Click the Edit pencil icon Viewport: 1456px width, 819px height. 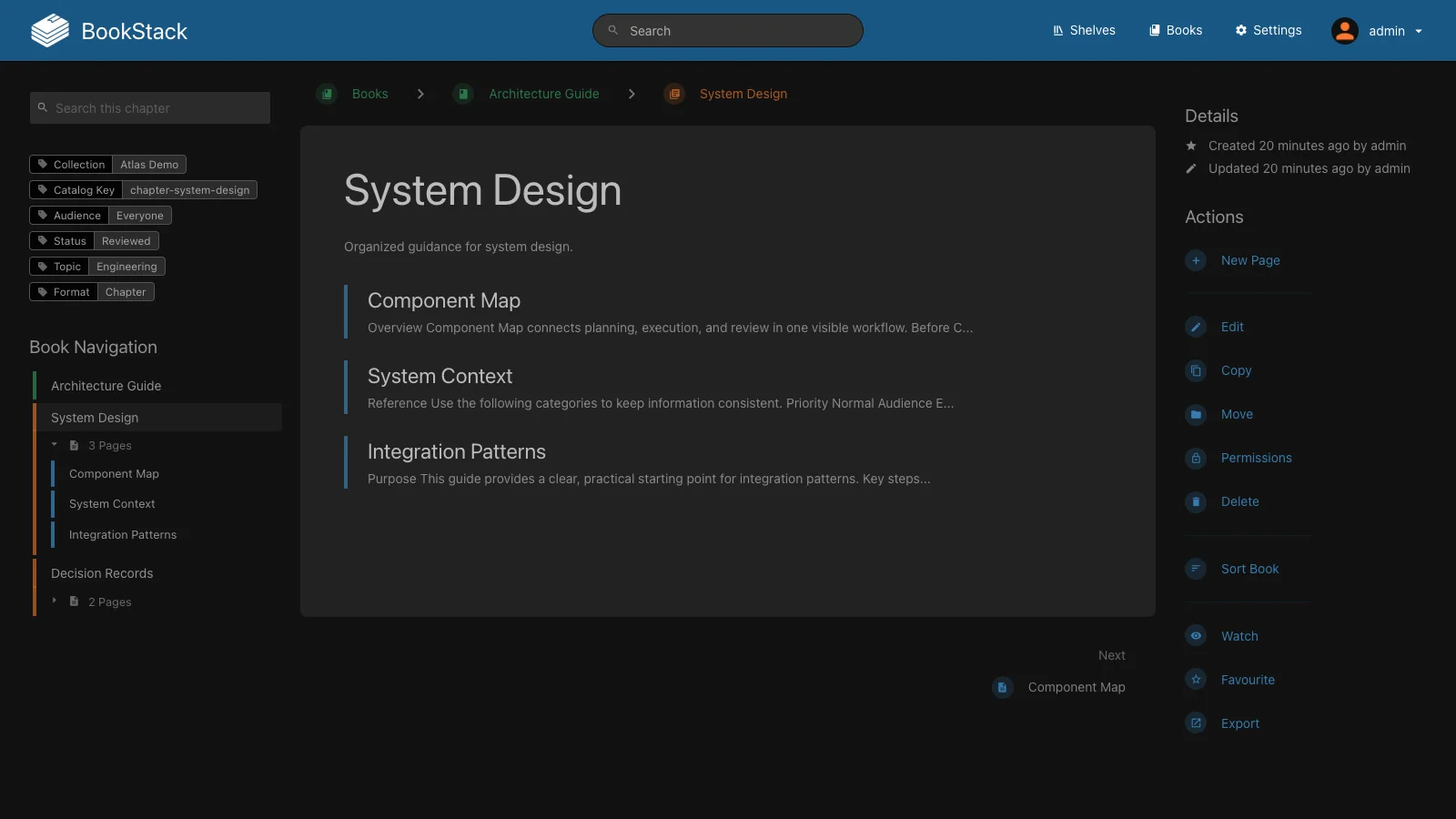pyautogui.click(x=1196, y=327)
